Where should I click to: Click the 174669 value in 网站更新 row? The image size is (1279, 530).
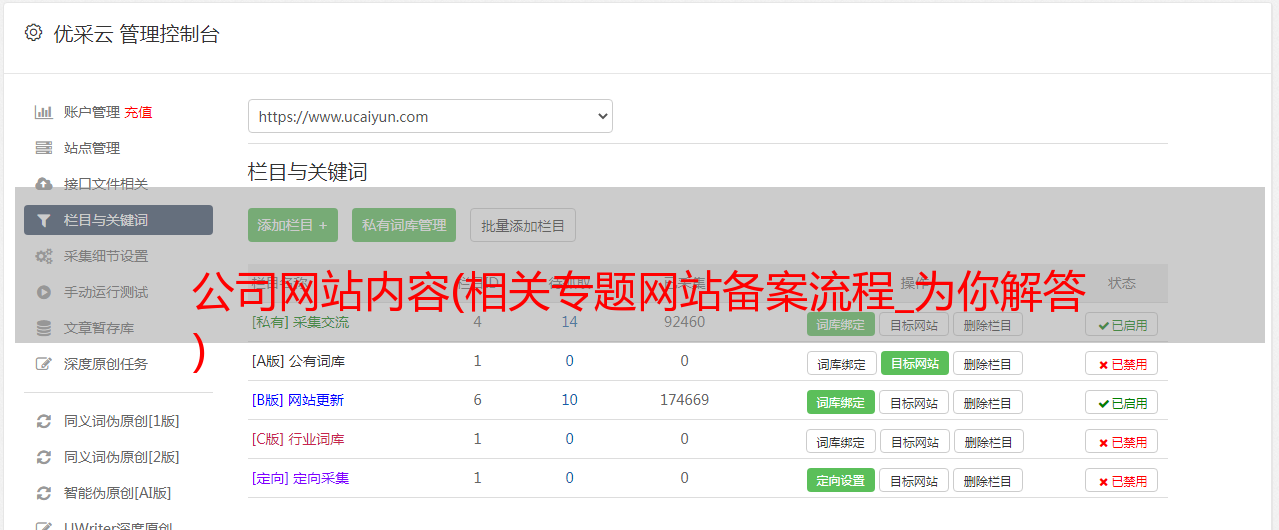[684, 400]
